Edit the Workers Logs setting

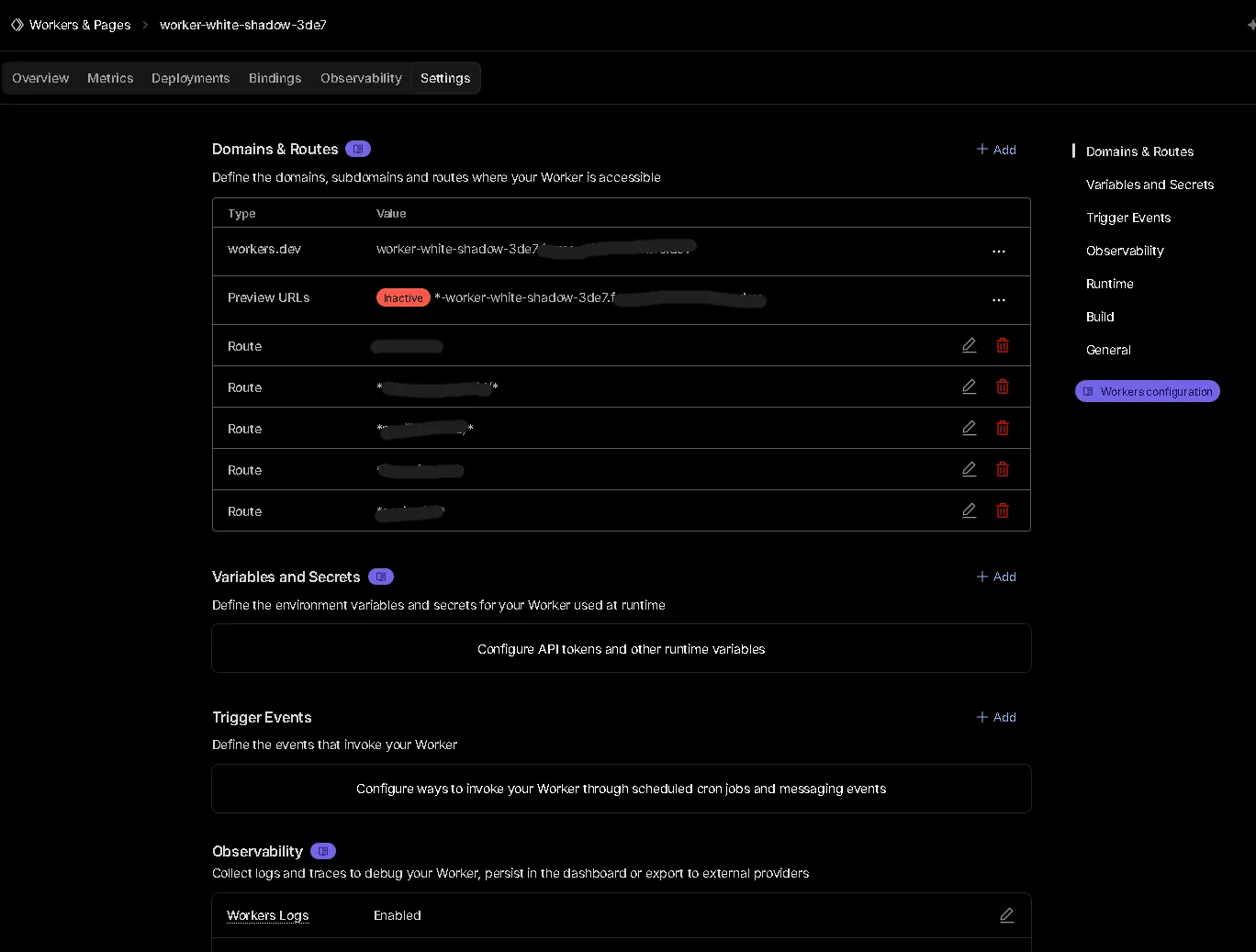[x=1006, y=915]
